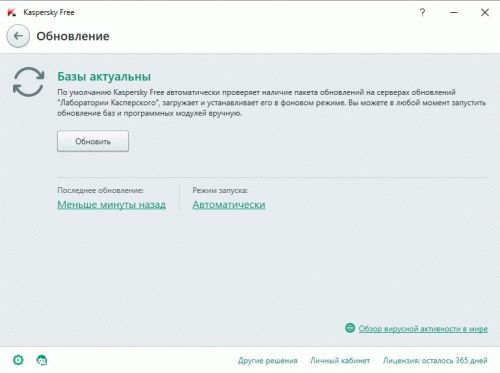Click the Последнее обновление label
The width and height of the screenshot is (500, 373).
100,190
